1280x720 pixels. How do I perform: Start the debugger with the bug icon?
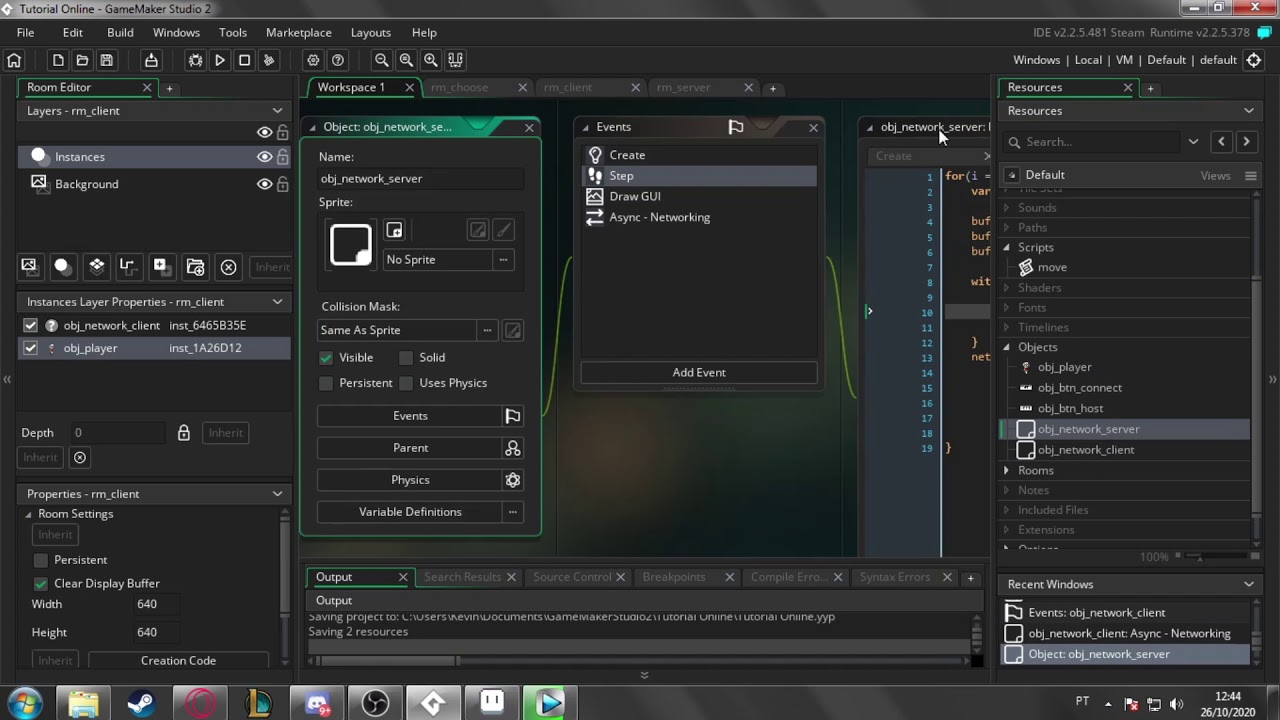coord(195,60)
